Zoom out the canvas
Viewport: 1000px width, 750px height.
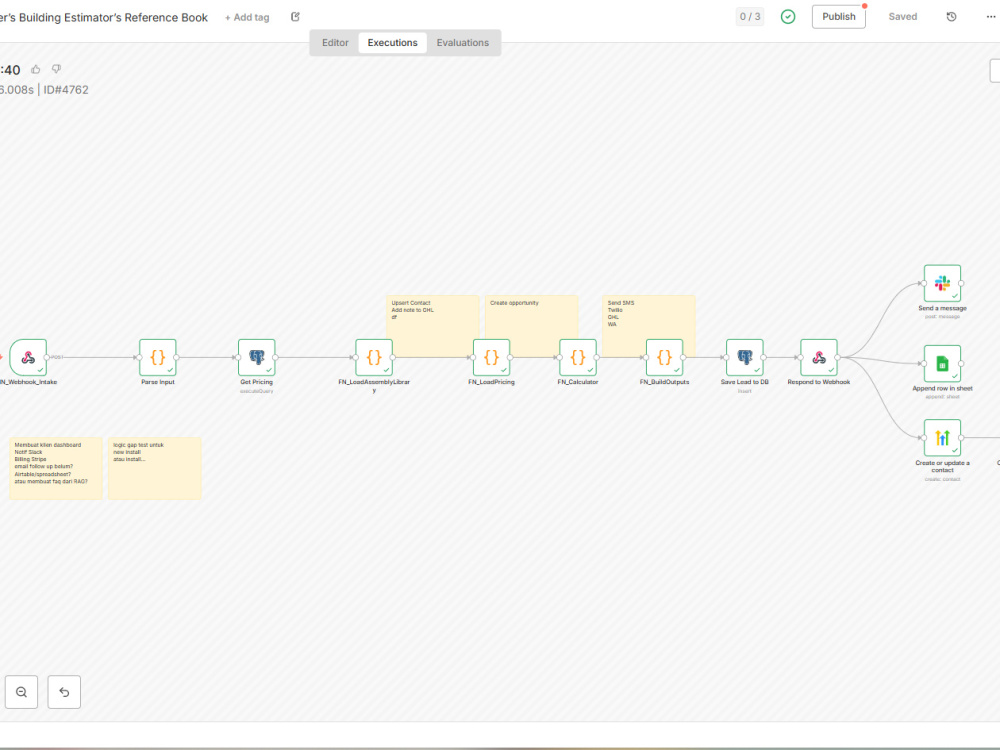tap(22, 692)
